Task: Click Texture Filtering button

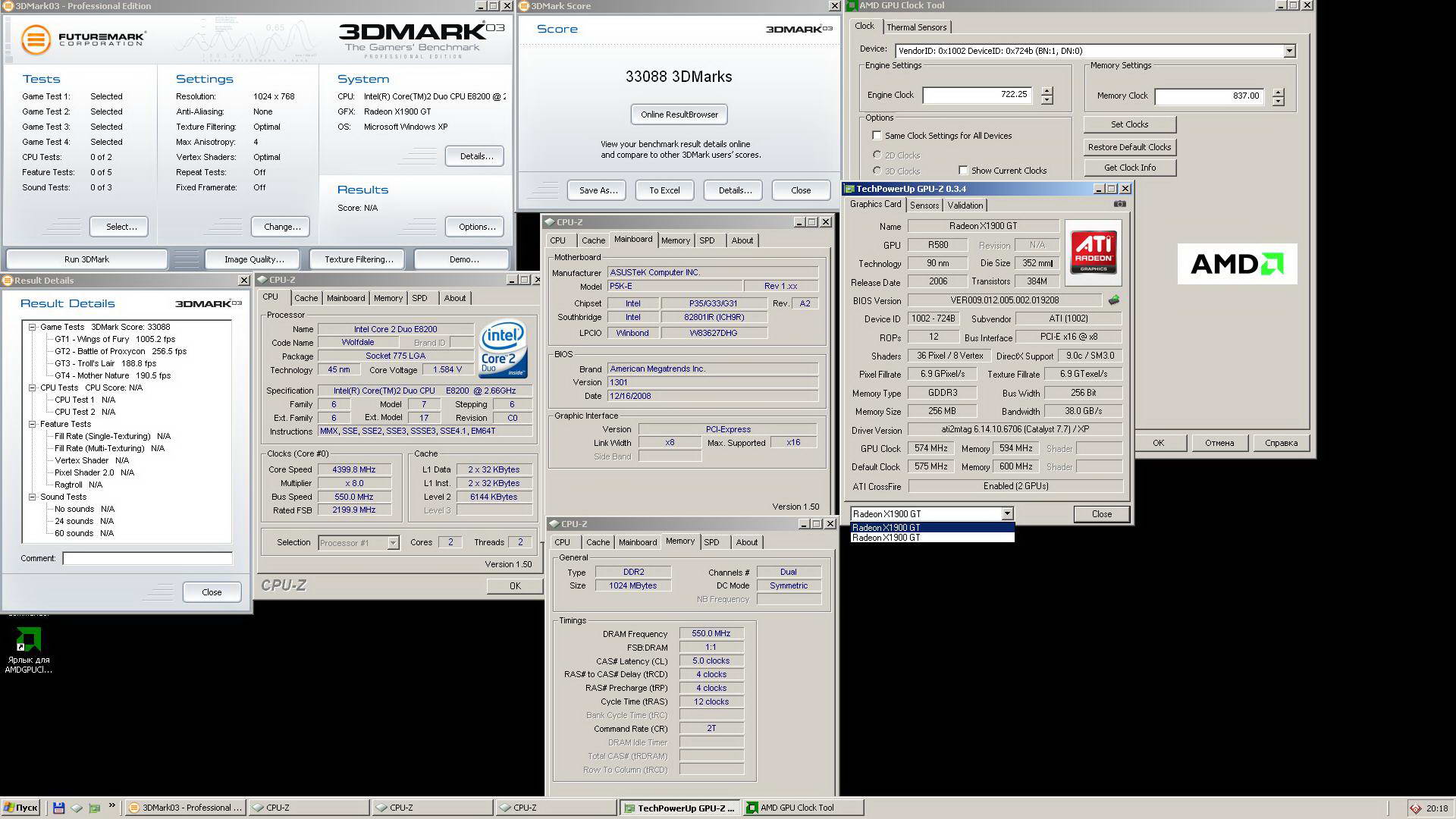Action: [x=359, y=259]
